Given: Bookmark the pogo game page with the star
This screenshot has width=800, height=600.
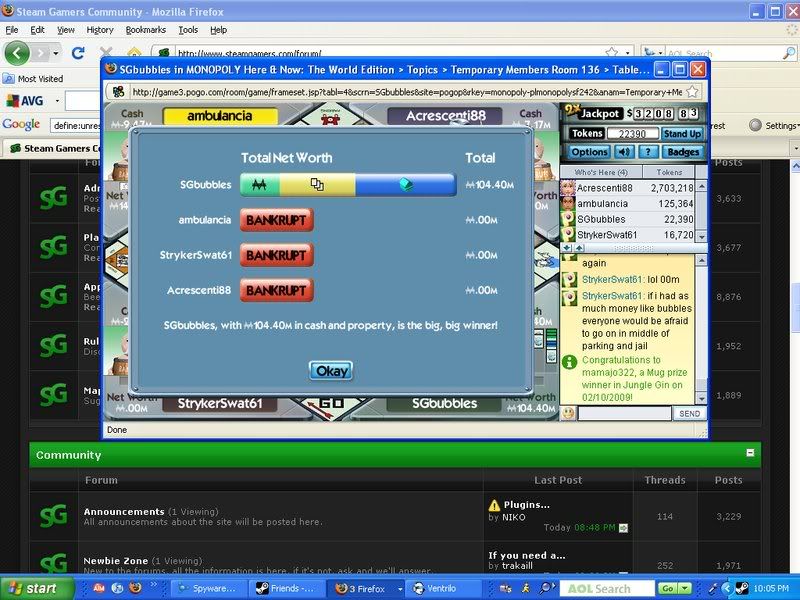Looking at the screenshot, I should 692,92.
